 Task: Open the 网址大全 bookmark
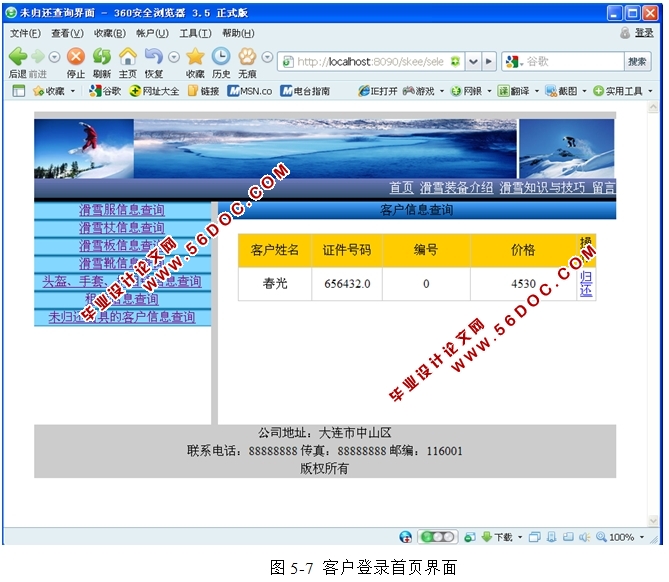click(154, 91)
